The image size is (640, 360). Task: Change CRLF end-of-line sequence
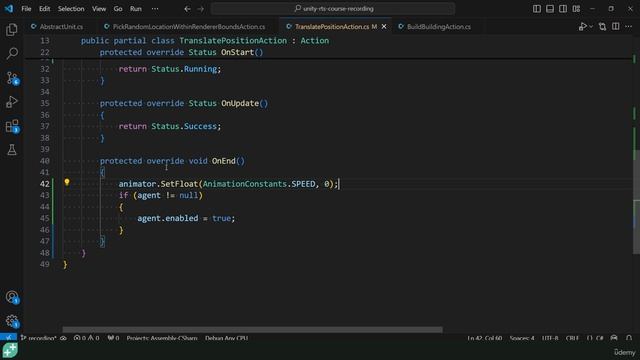[572, 338]
